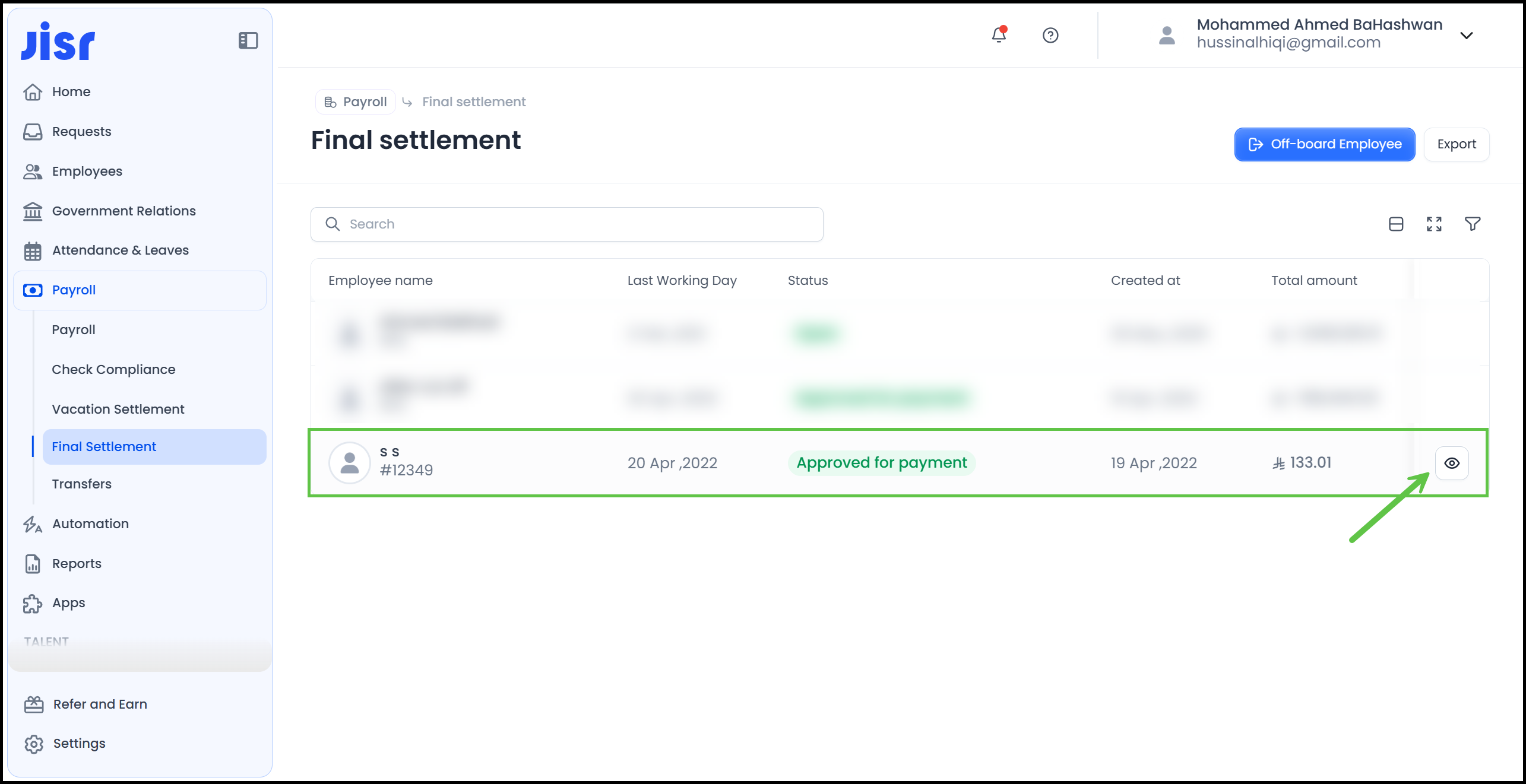This screenshot has width=1526, height=784.
Task: Expand table to fullscreen view
Action: [x=1434, y=224]
